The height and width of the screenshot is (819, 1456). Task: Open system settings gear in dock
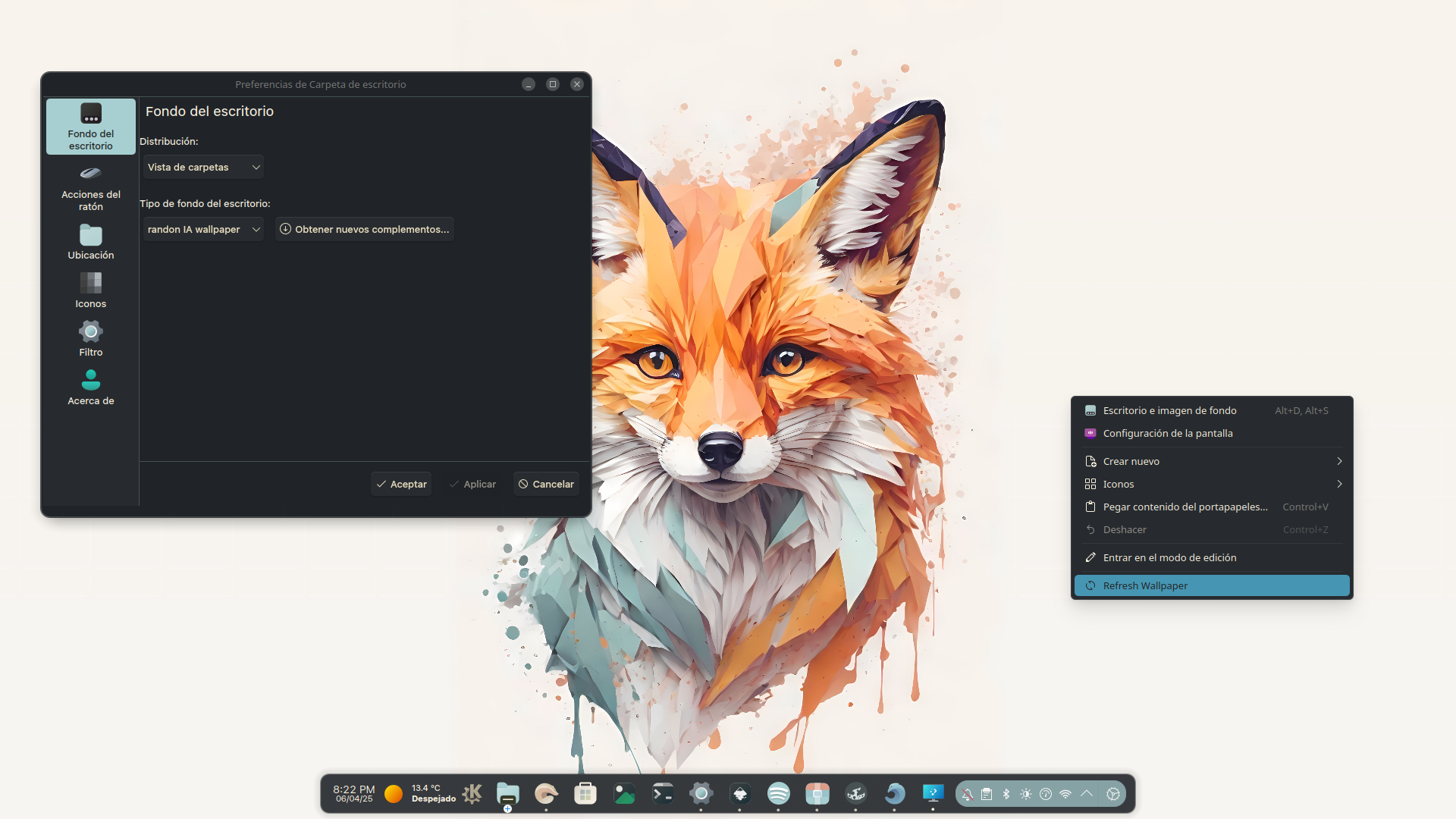pyautogui.click(x=701, y=794)
